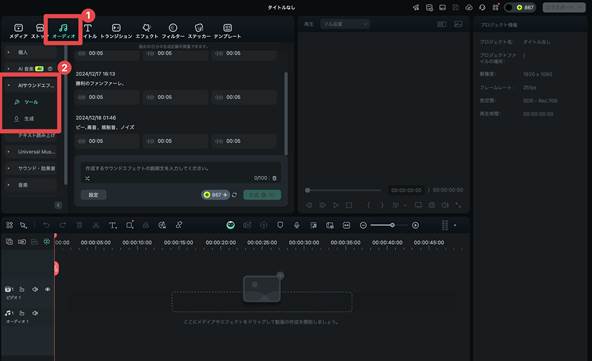Switch to the オーディオ (Audio) tab
This screenshot has width=592, height=361.
(63, 31)
